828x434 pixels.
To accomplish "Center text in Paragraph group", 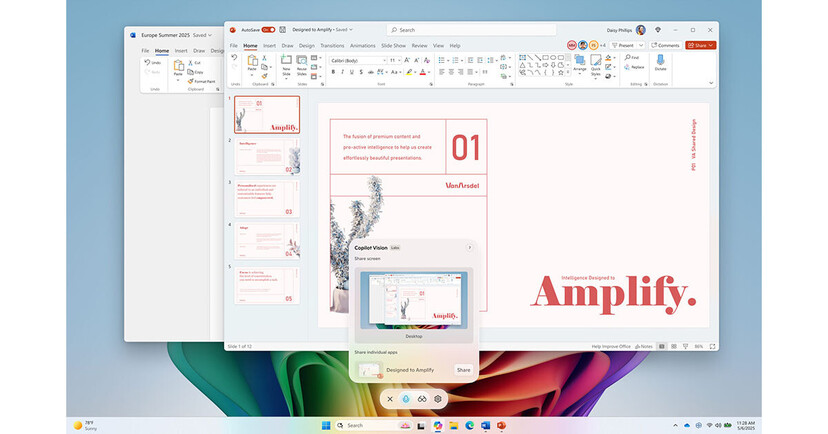I will point(451,72).
